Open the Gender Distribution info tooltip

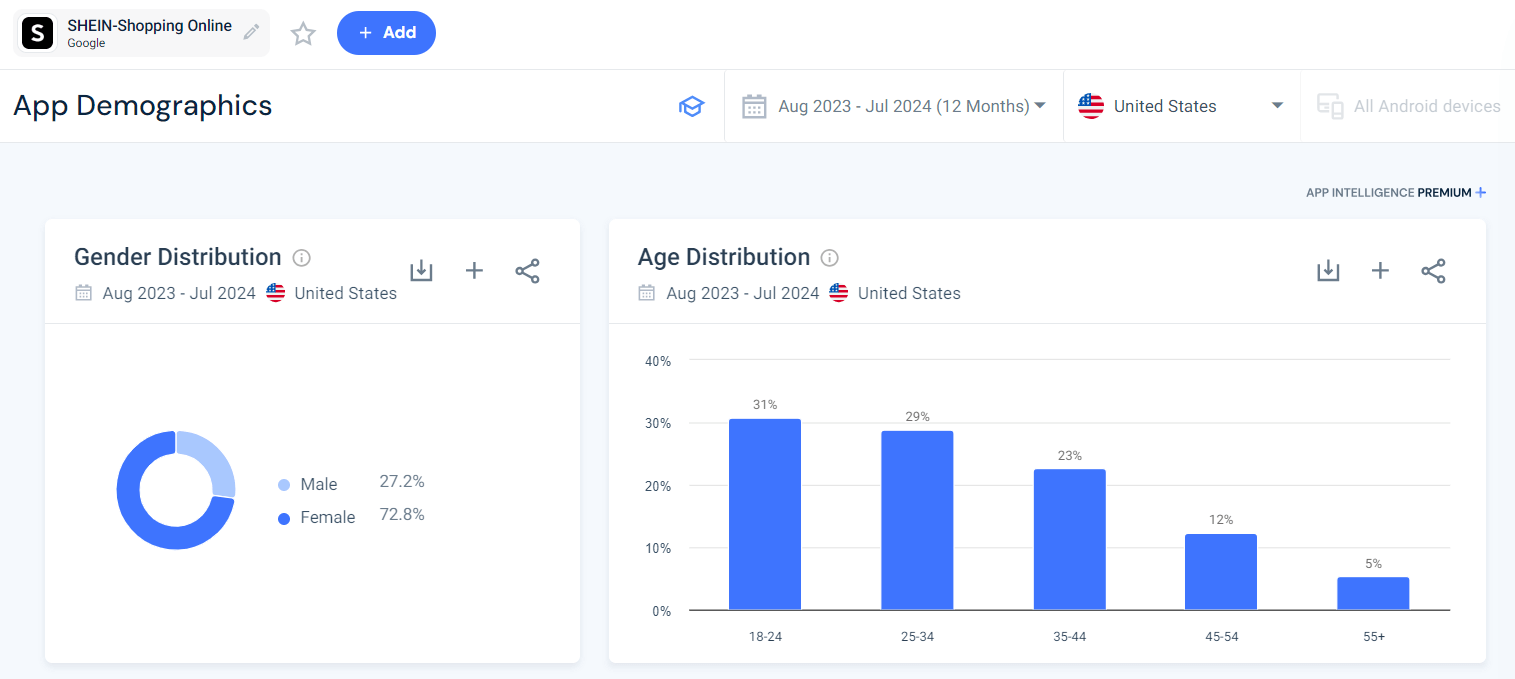click(x=301, y=258)
